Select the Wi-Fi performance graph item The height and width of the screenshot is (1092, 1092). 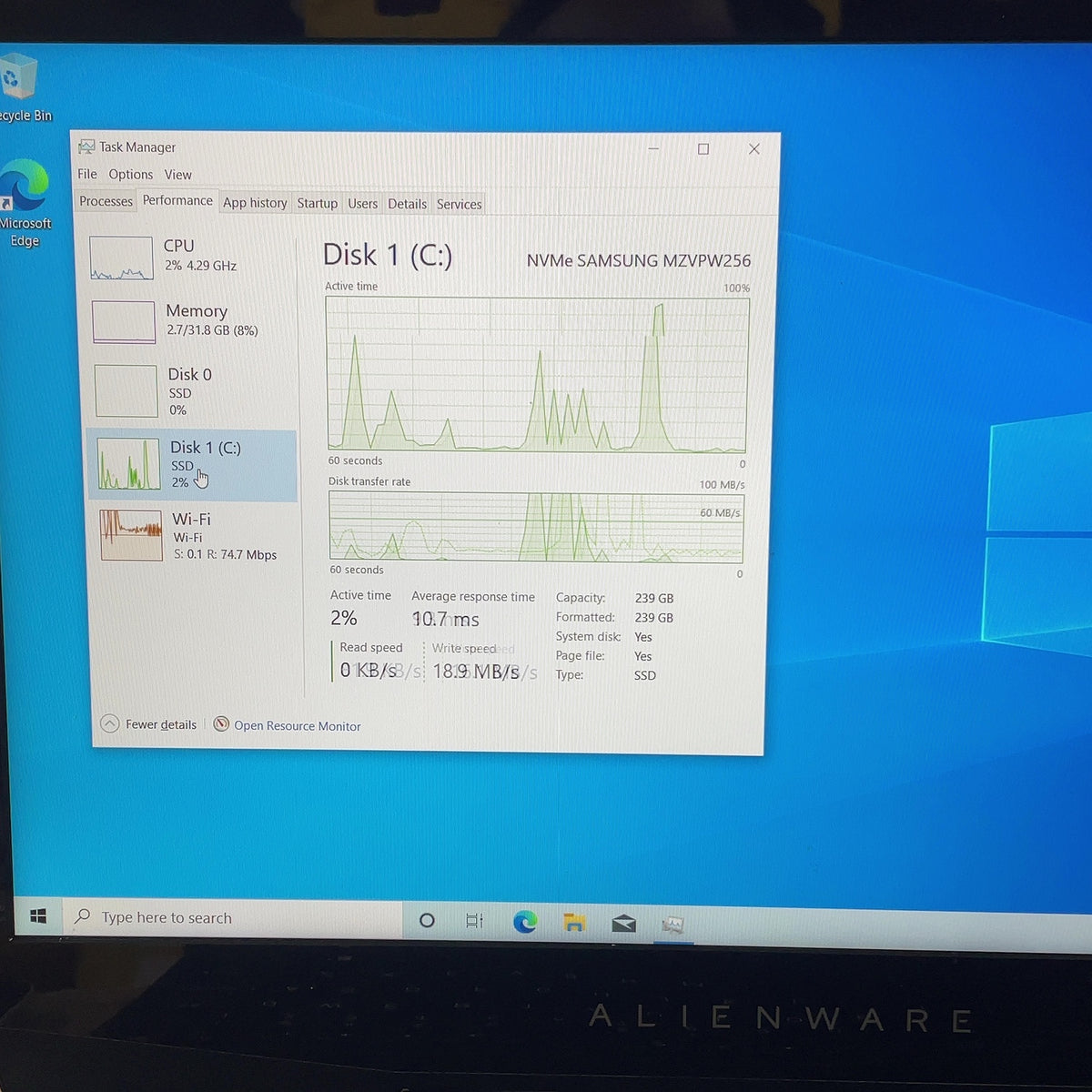coord(192,535)
